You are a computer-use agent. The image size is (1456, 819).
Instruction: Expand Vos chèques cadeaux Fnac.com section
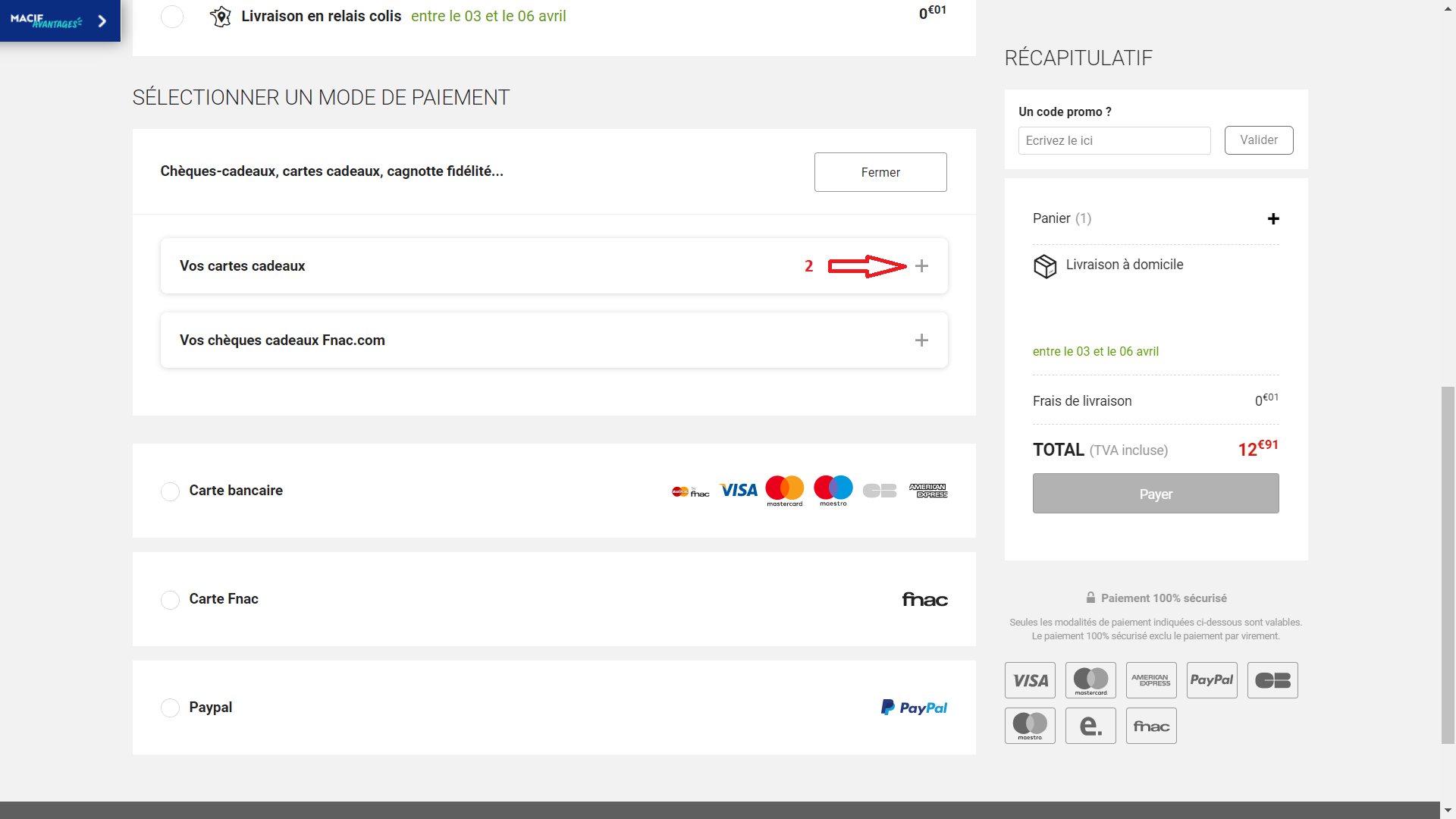coord(921,340)
